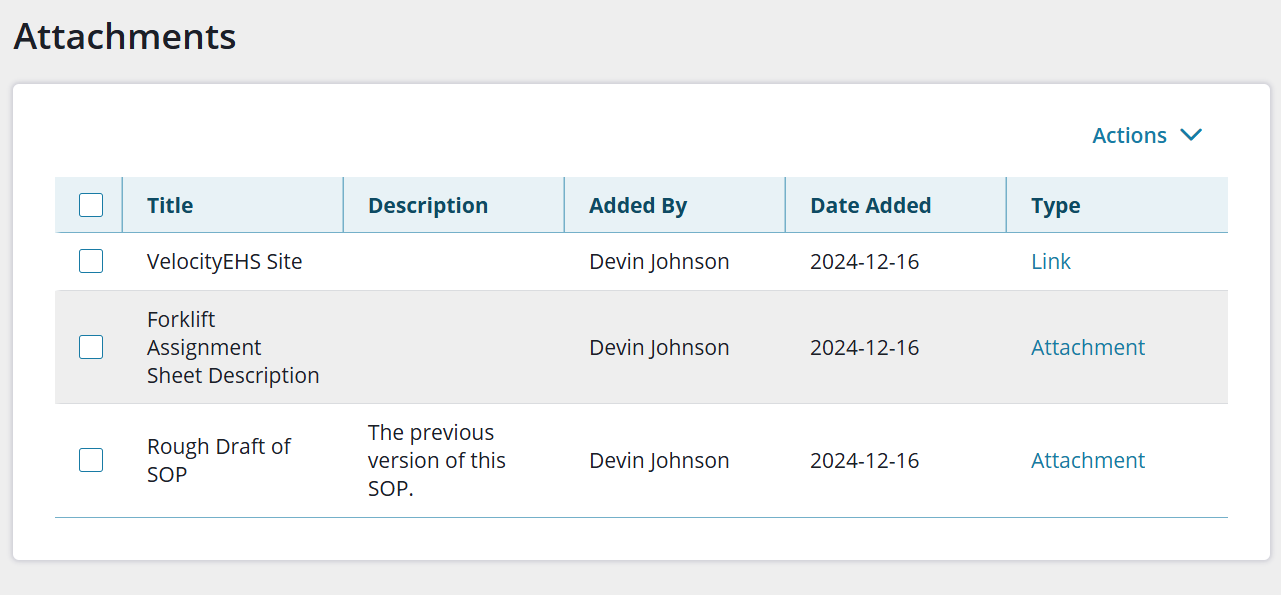1281x595 pixels.
Task: Open the Forklift Assignment Sheet Attachment link
Action: click(x=1087, y=347)
